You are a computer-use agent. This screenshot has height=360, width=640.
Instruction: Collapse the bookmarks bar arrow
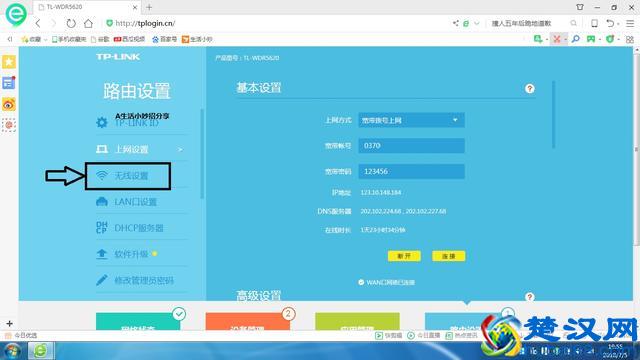[10, 39]
